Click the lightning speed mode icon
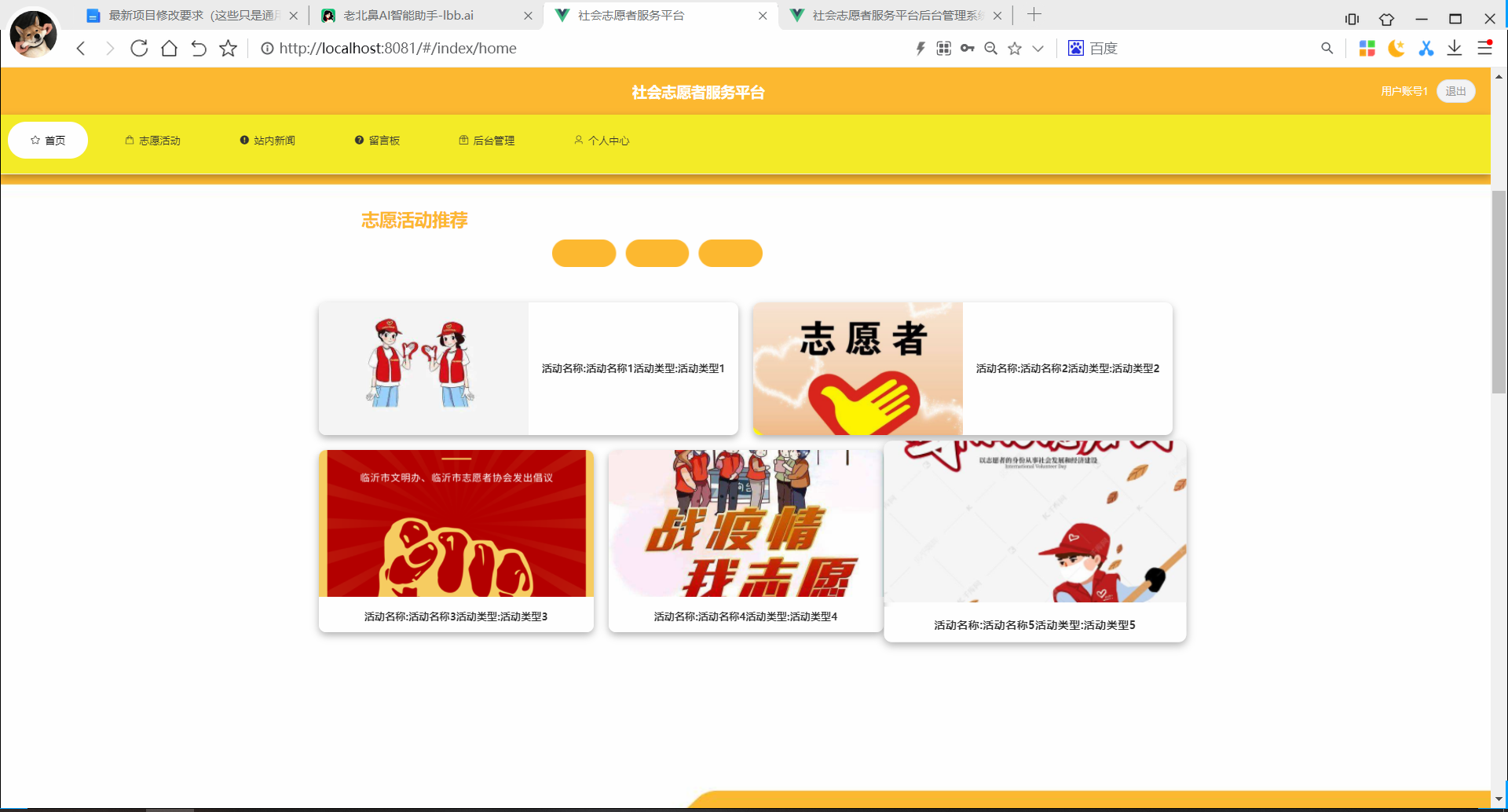The width and height of the screenshot is (1508, 812). tap(921, 49)
